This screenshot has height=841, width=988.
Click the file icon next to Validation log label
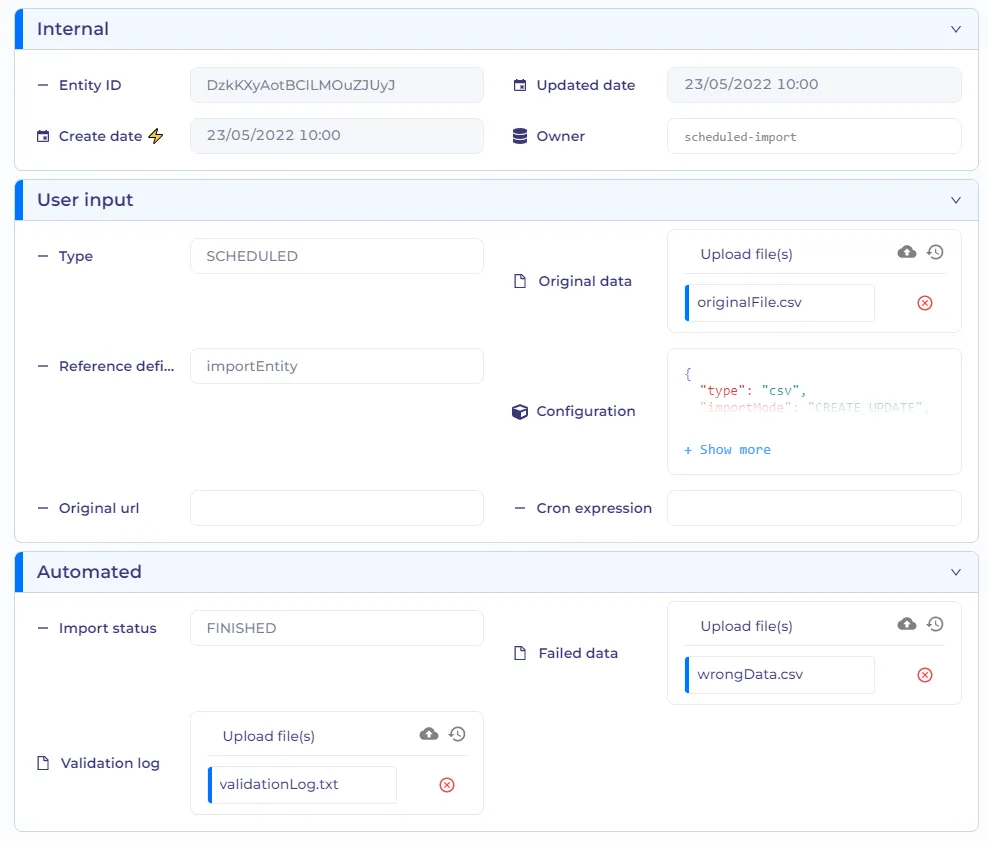coord(43,764)
